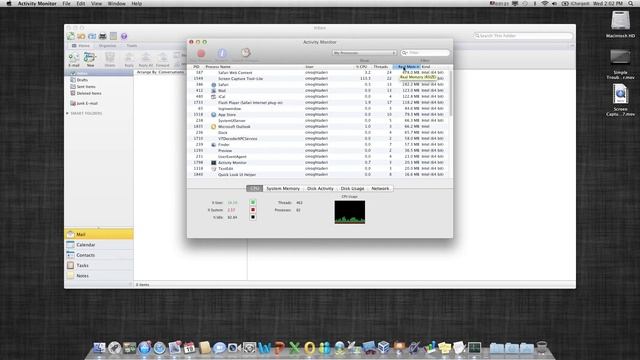Image resolution: width=640 pixels, height=360 pixels.
Task: Expand SMART FOLDERS in Outlook sidebar
Action: tap(68, 113)
